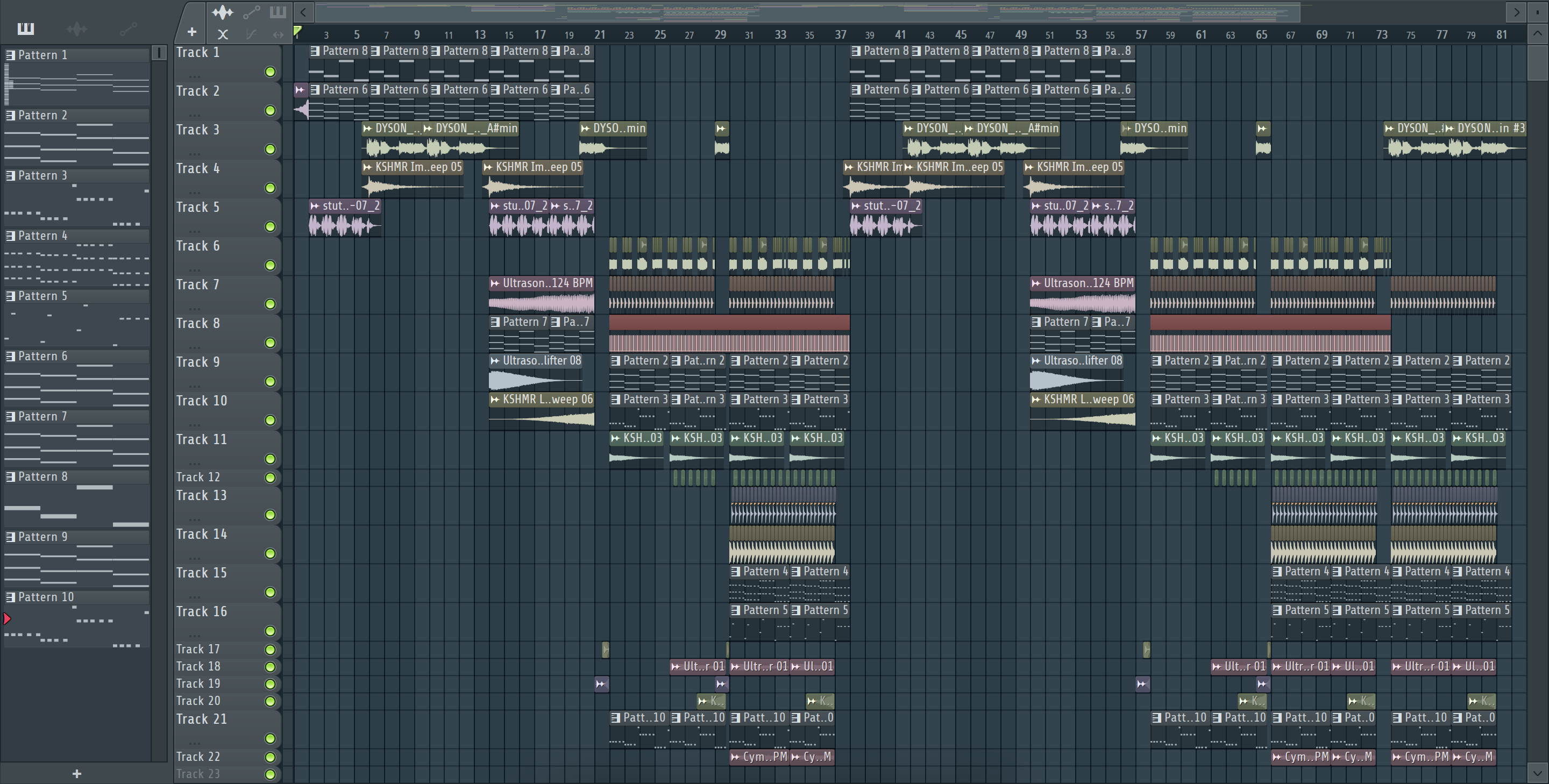Select first KSHMR L..weep 06 clip
The height and width of the screenshot is (784, 1549).
coord(541,410)
